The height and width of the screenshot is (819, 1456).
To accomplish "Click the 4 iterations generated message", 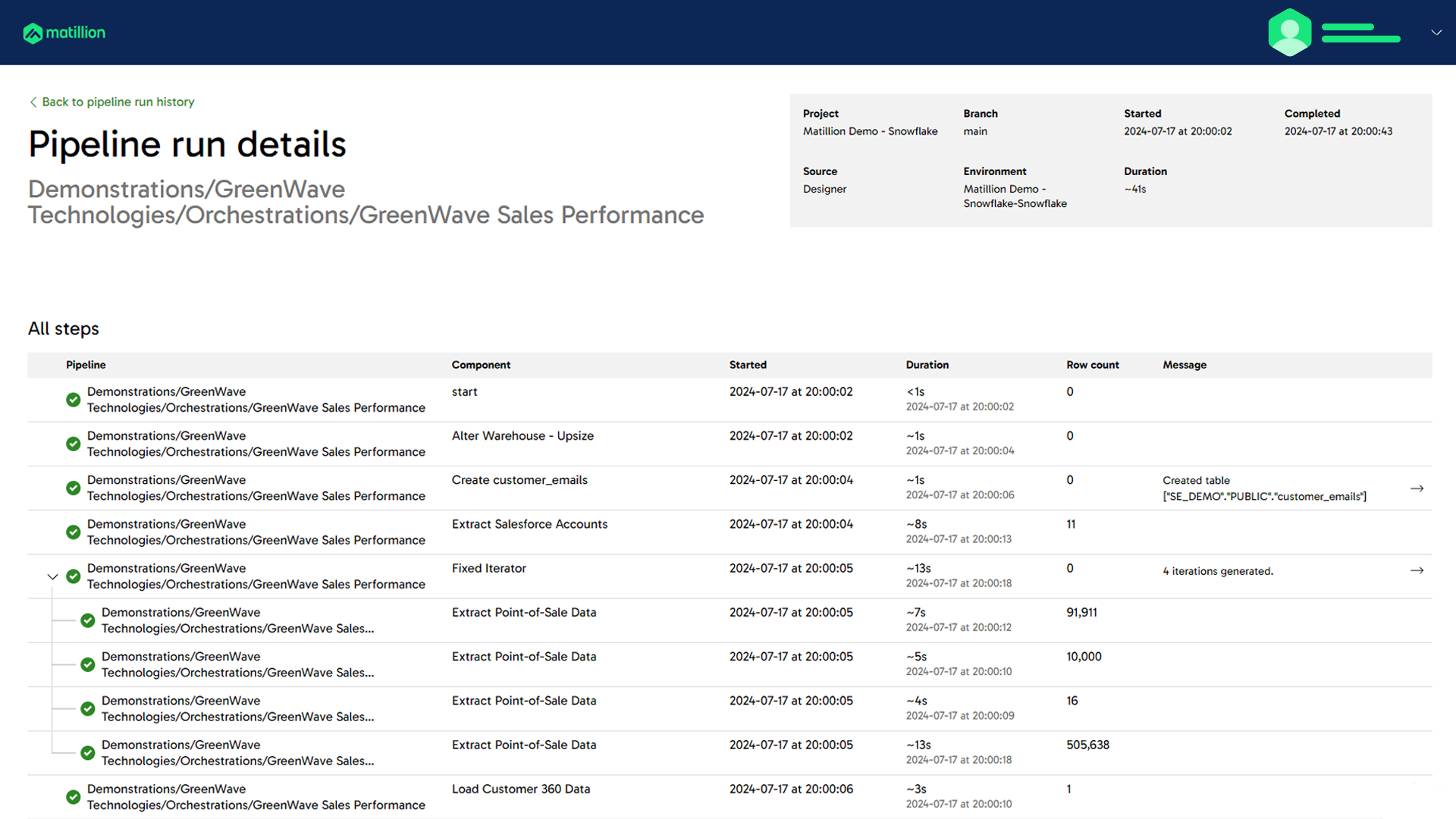I will click(1217, 571).
